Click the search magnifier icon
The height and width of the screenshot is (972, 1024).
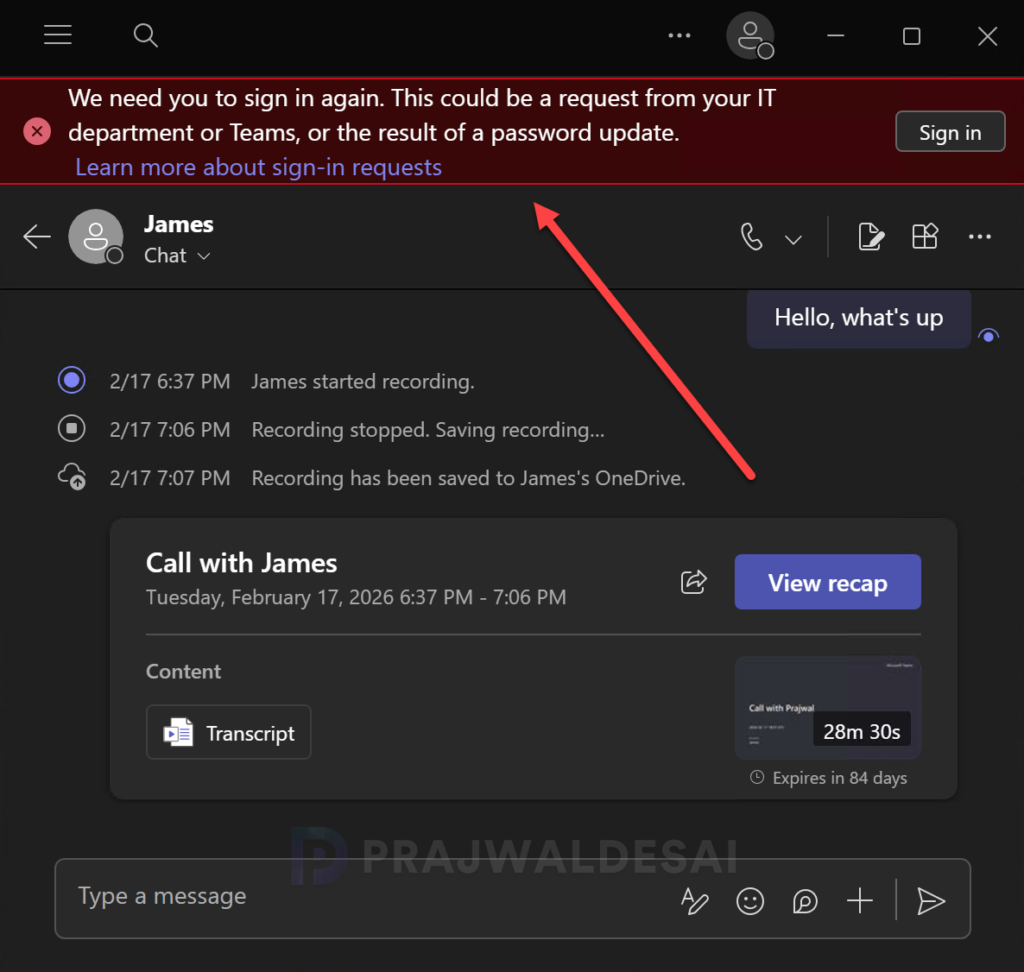[145, 35]
